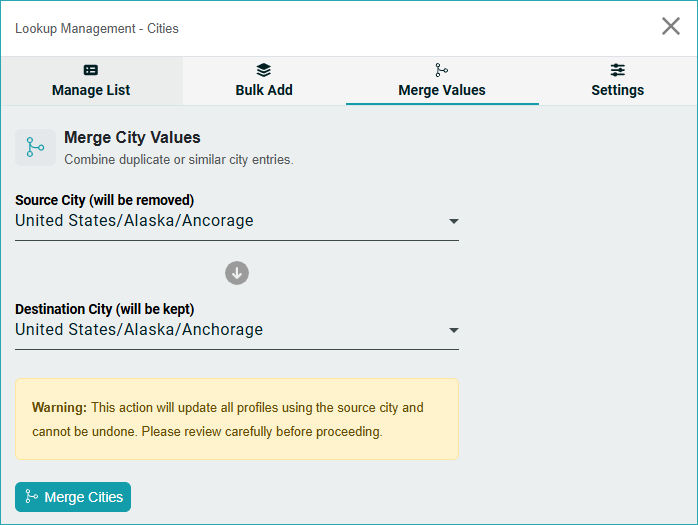Click the branch icon inside Merge Cities button
This screenshot has width=698, height=525.
tap(31, 497)
